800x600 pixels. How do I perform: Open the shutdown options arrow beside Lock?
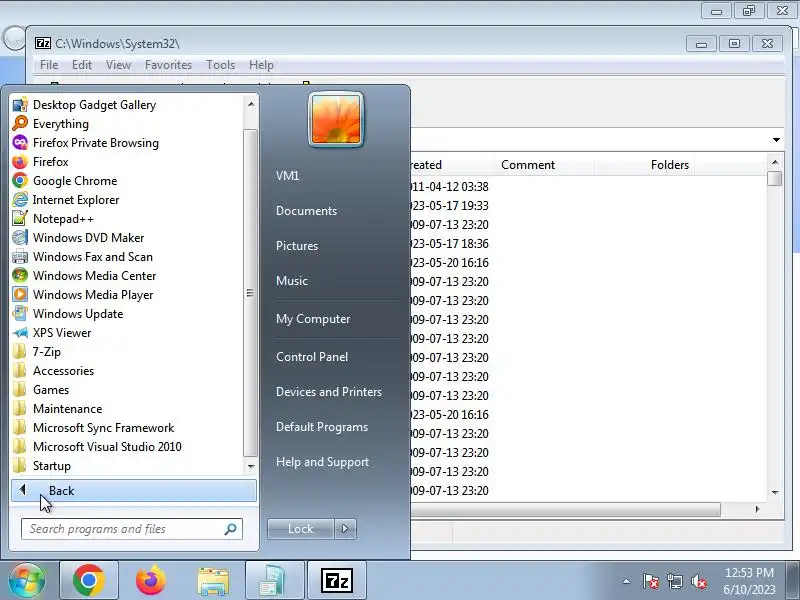coord(345,529)
